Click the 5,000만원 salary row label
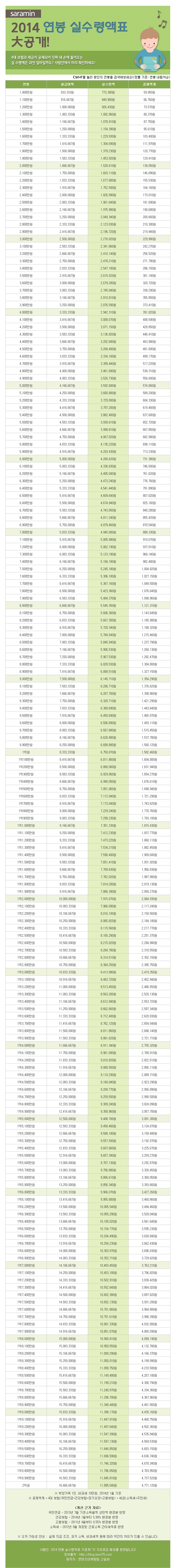Image resolution: width=176 pixels, height=1568 pixels. coord(25,385)
